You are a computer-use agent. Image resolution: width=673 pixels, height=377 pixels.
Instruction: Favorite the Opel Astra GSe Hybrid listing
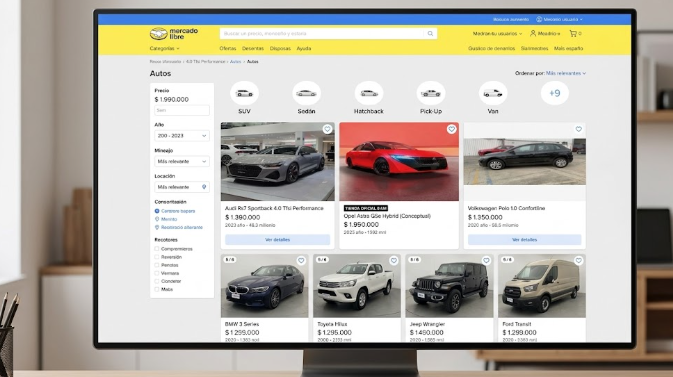[x=452, y=129]
